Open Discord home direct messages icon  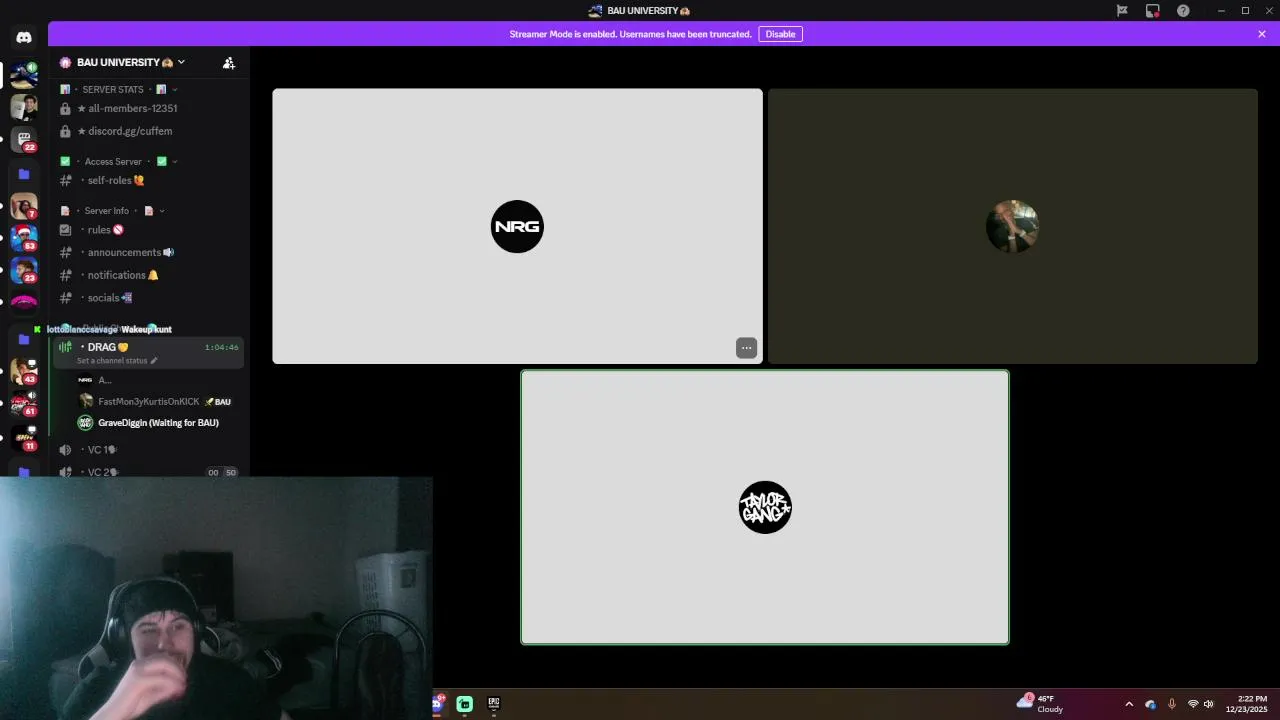click(24, 37)
